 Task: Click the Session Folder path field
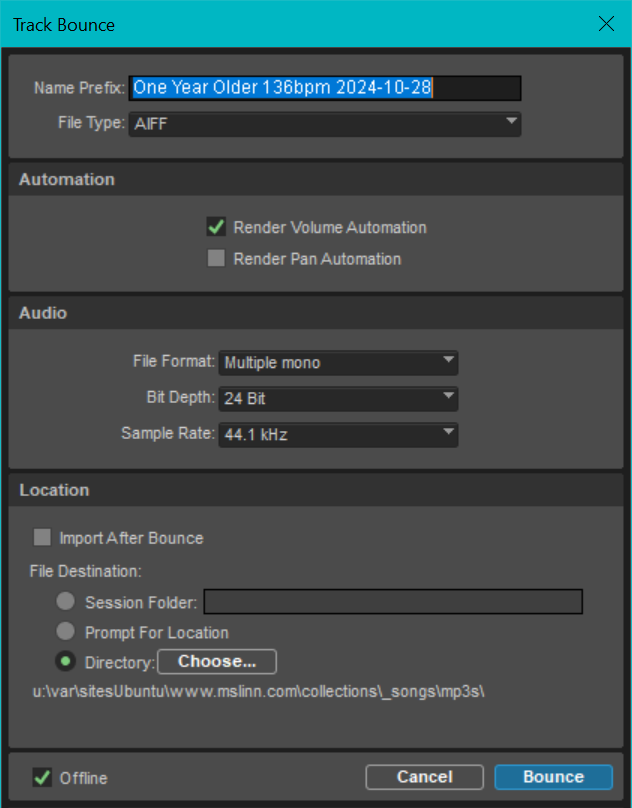(393, 602)
